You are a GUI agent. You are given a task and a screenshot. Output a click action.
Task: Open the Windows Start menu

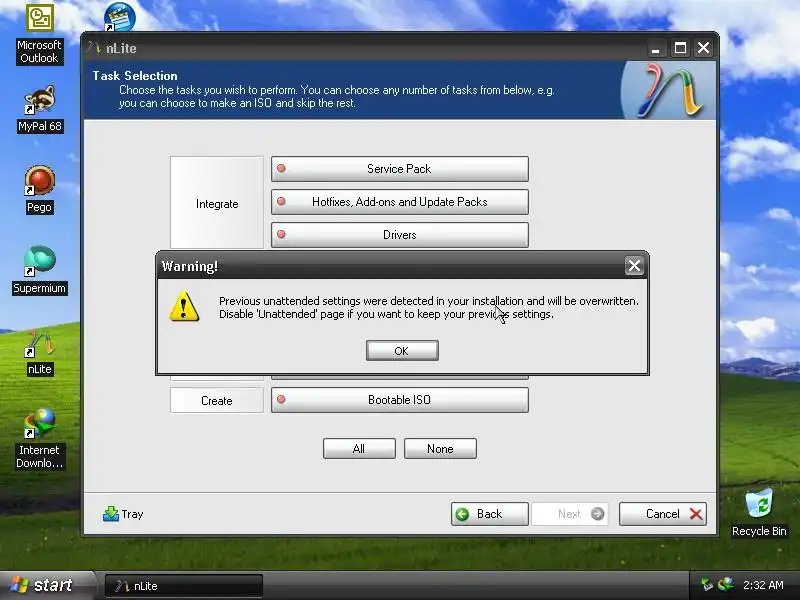tap(47, 585)
